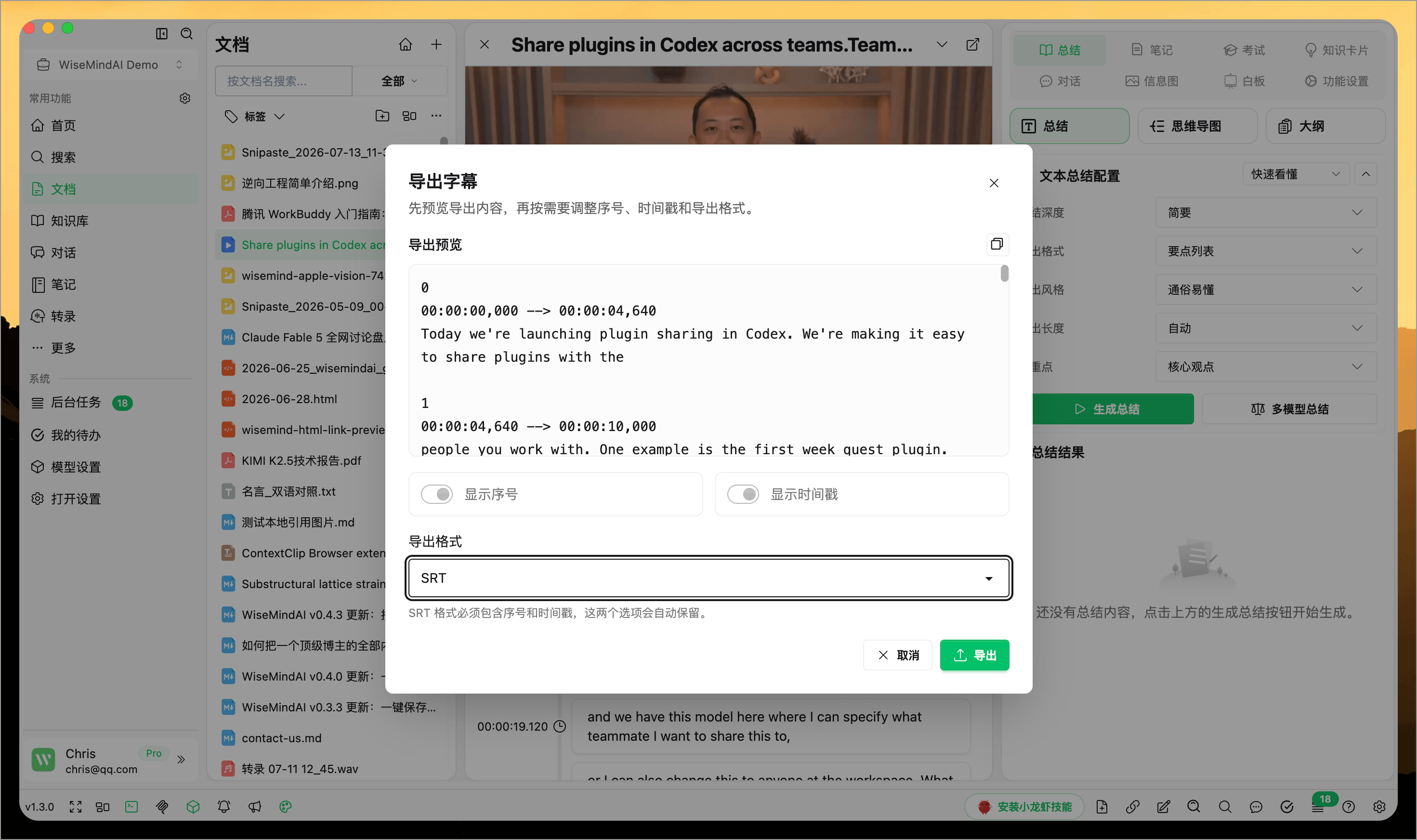Switch document list layout view icon
The height and width of the screenshot is (840, 1417).
409,116
